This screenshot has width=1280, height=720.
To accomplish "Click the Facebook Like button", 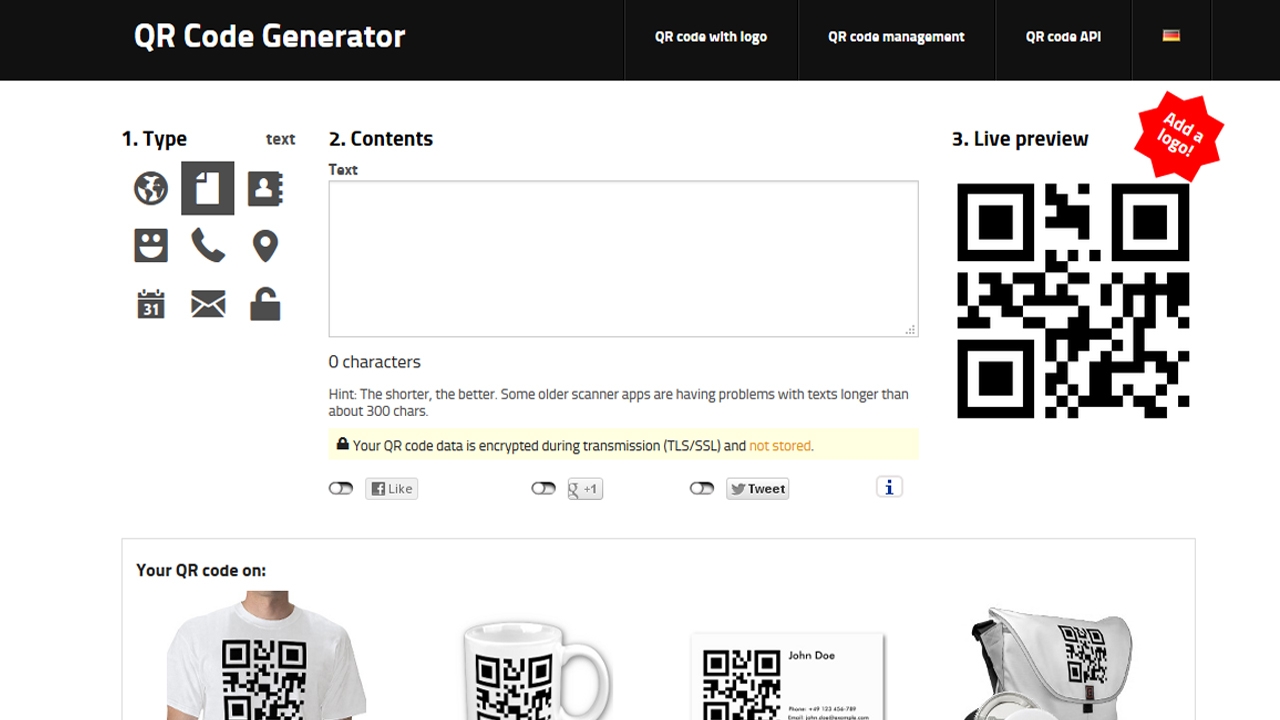I will click(391, 489).
